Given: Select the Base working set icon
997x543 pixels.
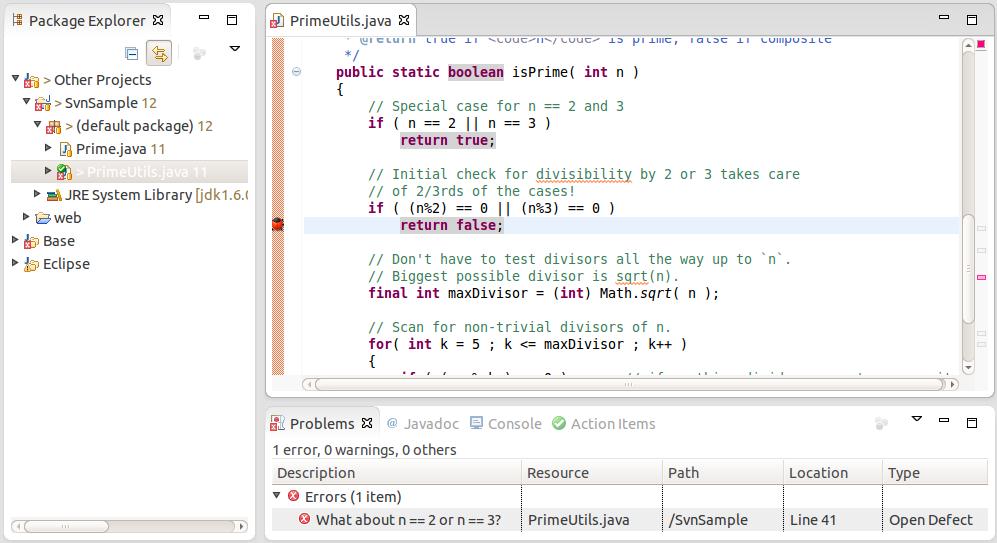Looking at the screenshot, I should (31, 242).
